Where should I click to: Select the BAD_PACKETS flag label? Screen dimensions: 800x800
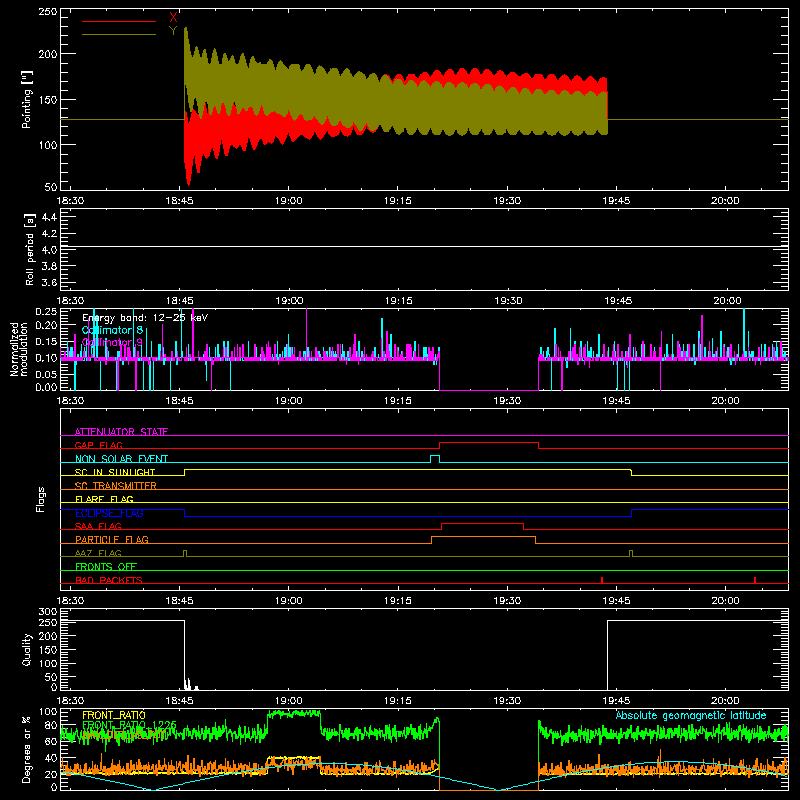tap(109, 580)
